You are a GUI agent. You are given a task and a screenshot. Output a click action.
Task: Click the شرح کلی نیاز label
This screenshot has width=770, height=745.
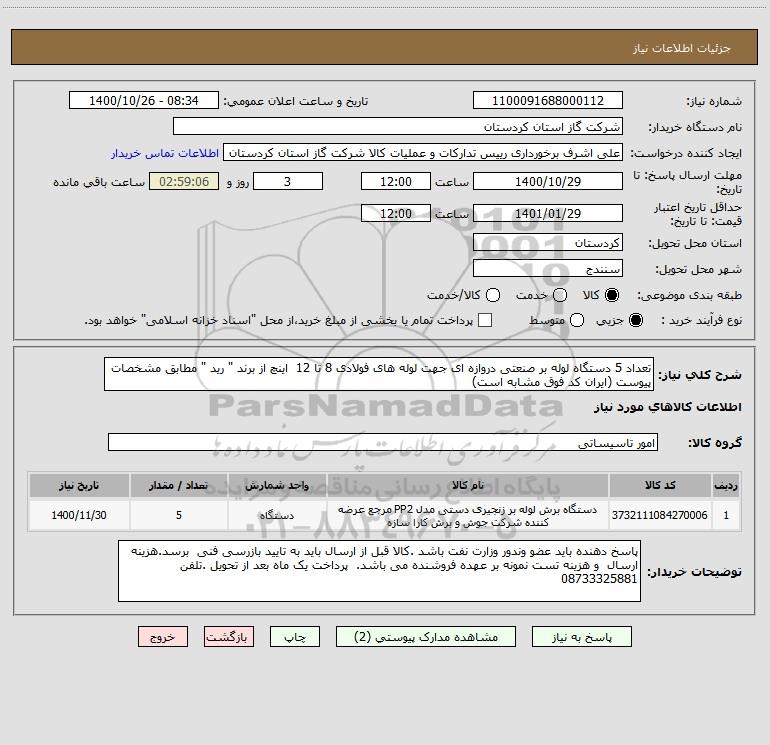click(x=700, y=375)
